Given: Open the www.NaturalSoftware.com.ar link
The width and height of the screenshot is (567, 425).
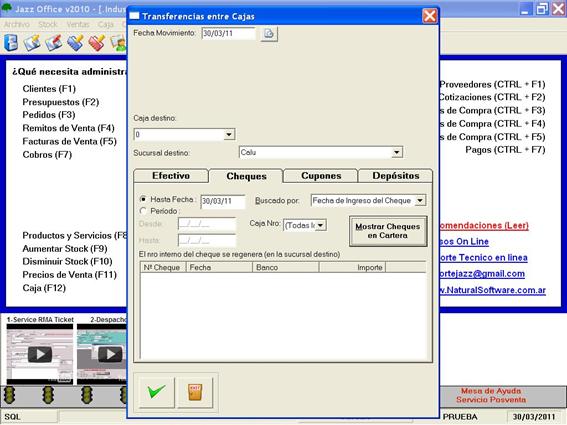Looking at the screenshot, I should coord(492,290).
